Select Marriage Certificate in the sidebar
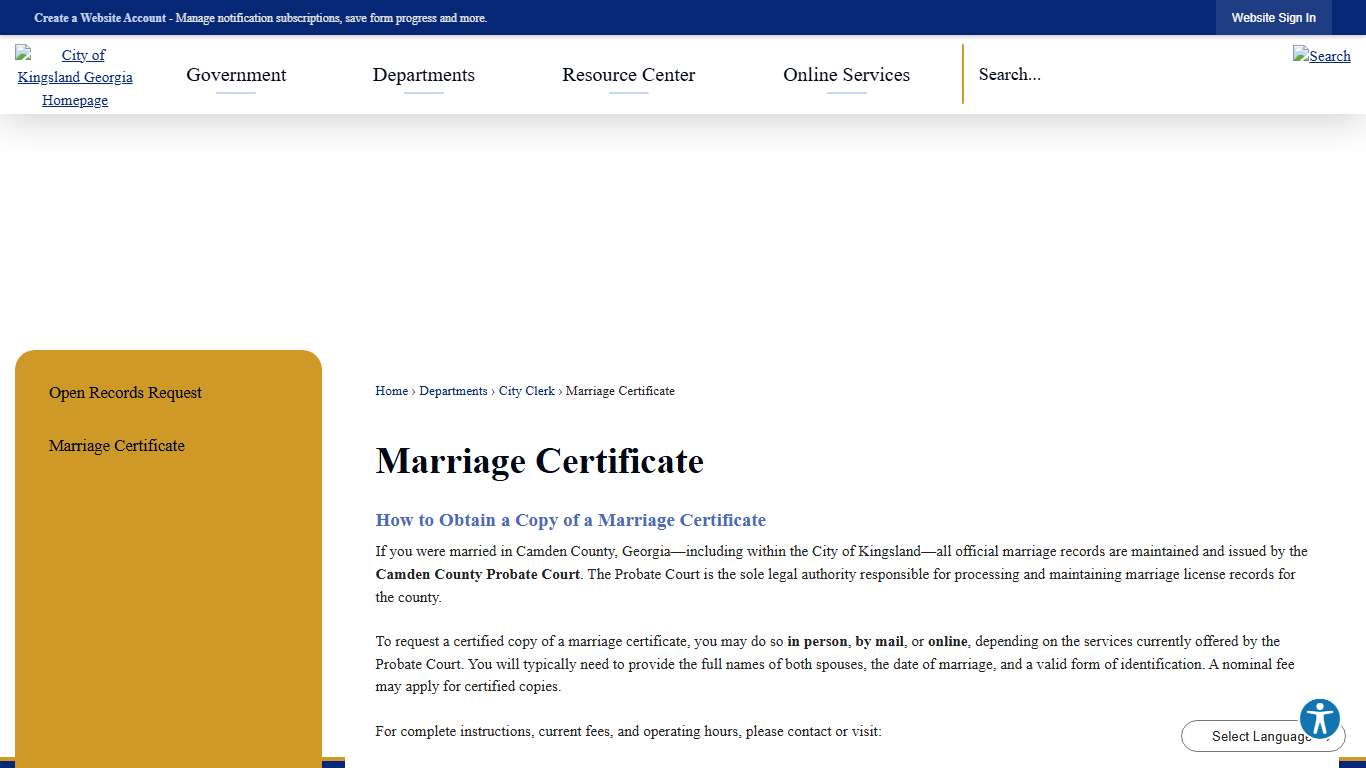The width and height of the screenshot is (1366, 768). (x=117, y=445)
